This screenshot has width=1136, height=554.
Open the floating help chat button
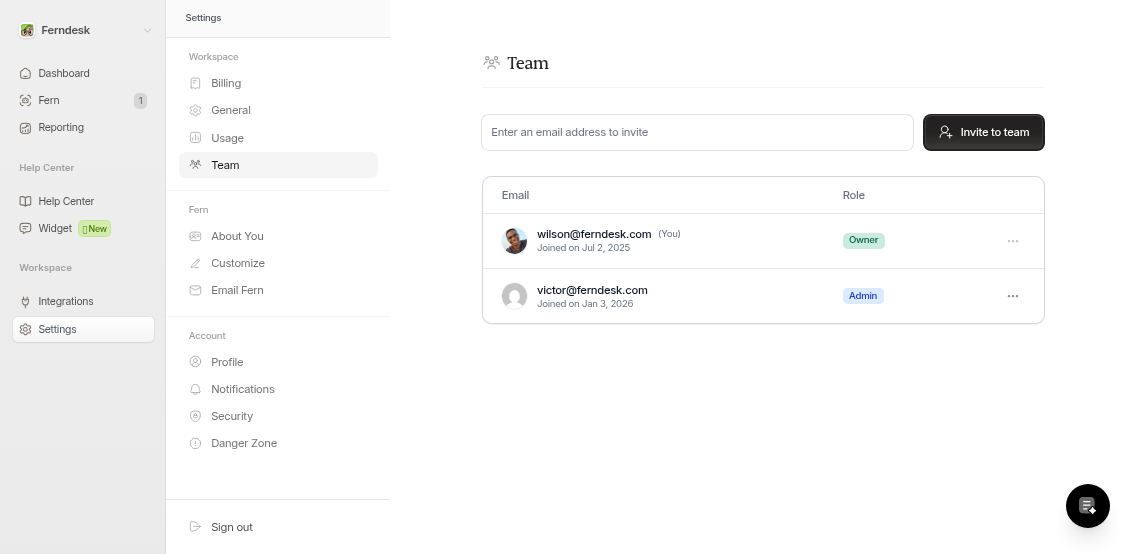coord(1087,506)
